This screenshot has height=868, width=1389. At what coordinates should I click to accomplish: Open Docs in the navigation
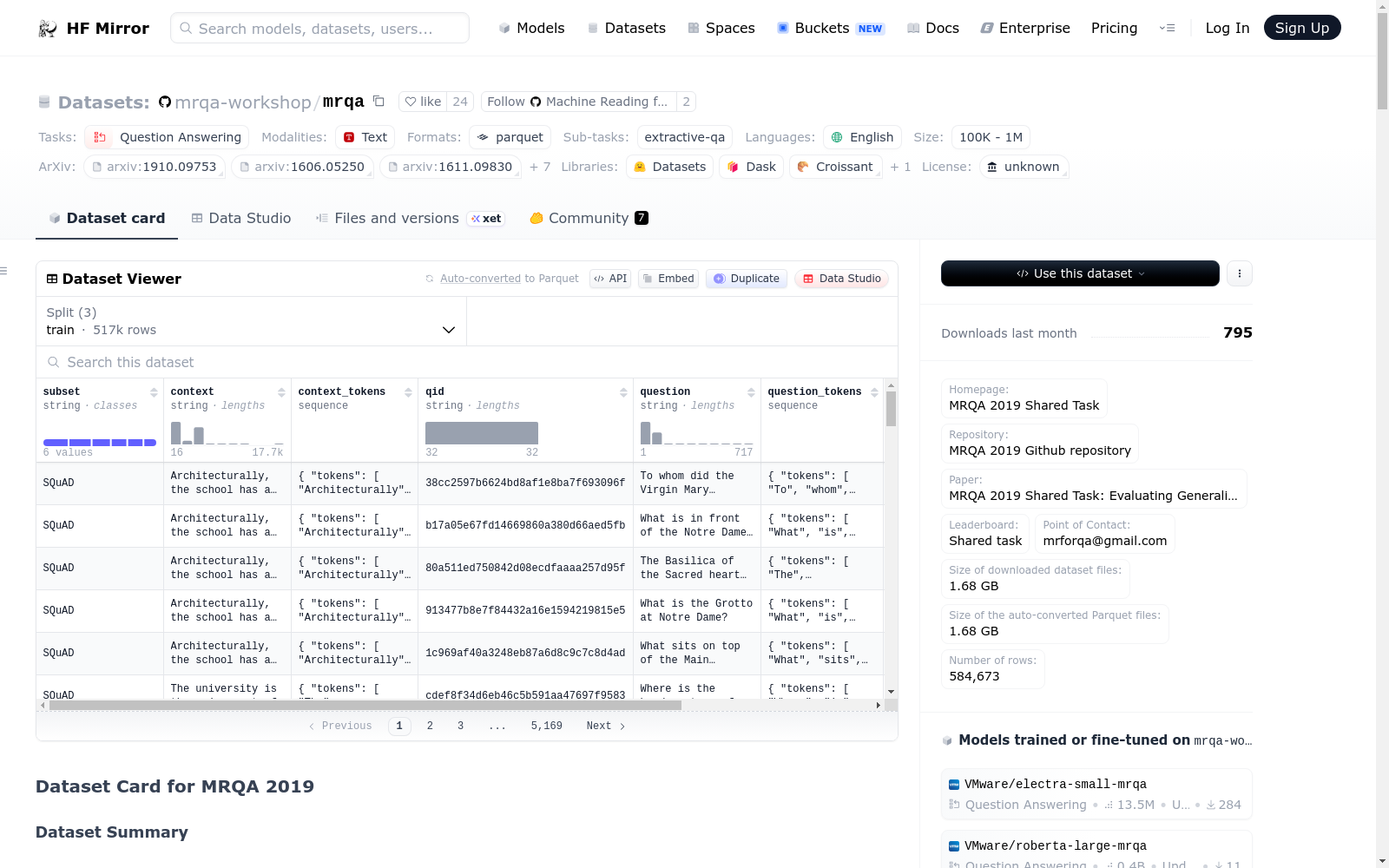coord(932,28)
